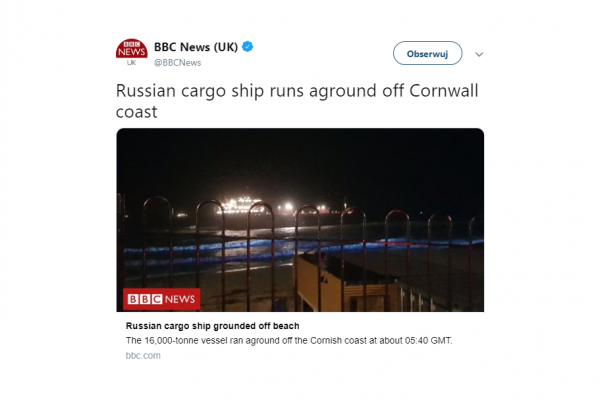Viewport: 600px width, 400px height.
Task: Click the red BBC NEWS logo overlay
Action: (161, 299)
